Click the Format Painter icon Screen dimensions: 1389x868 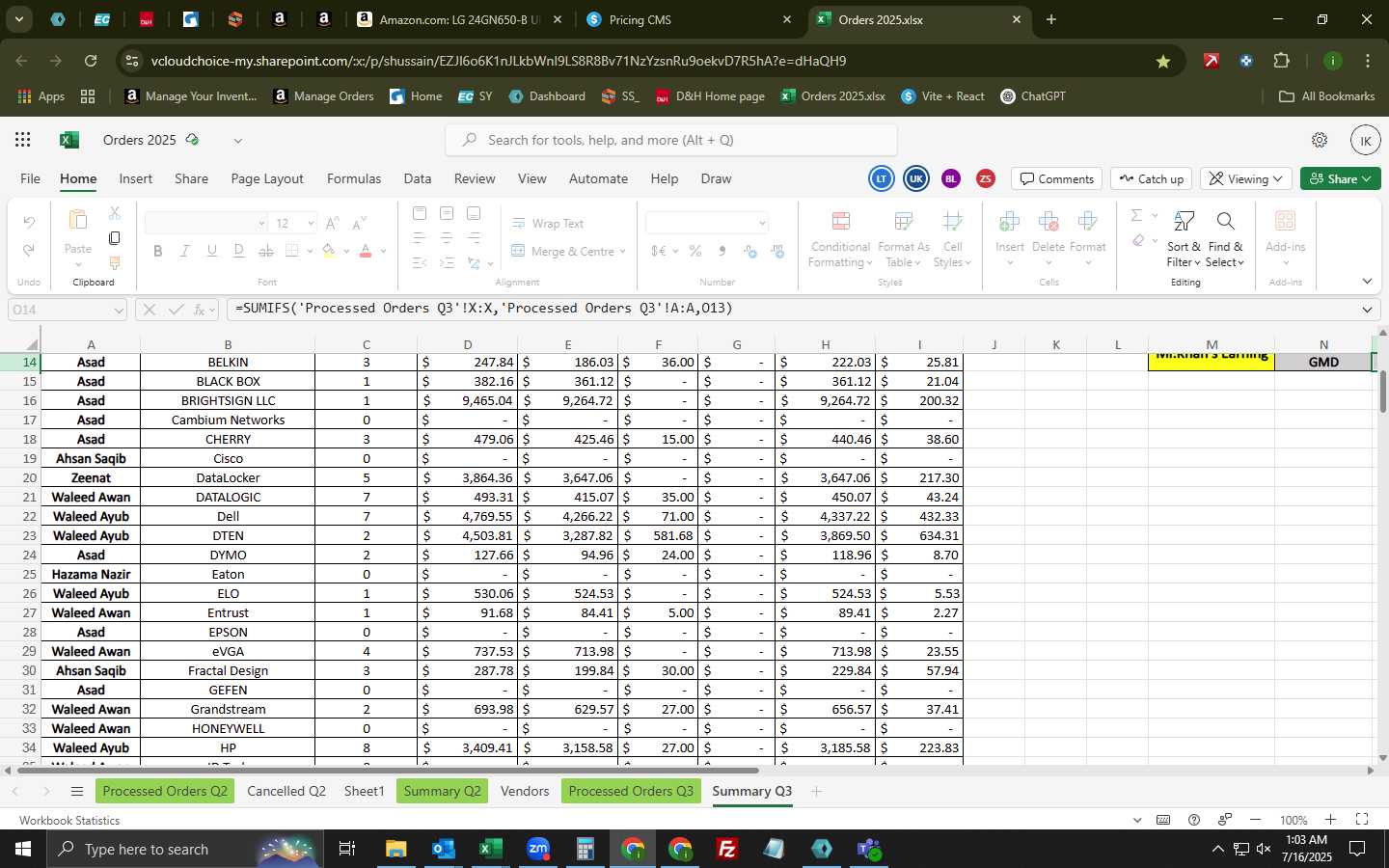[x=115, y=262]
